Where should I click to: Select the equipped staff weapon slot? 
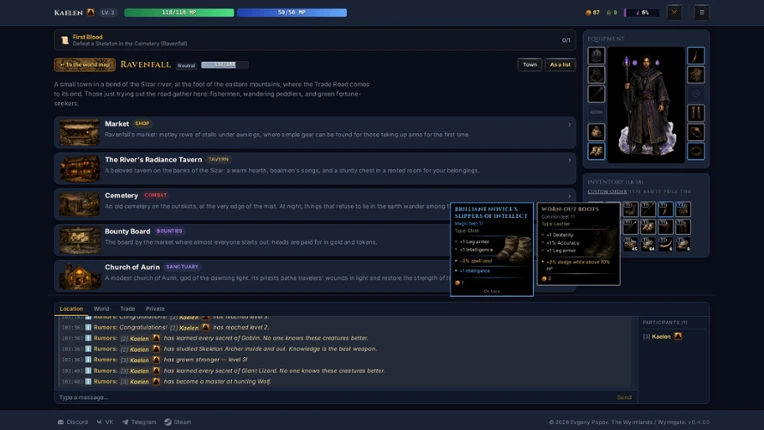(596, 94)
